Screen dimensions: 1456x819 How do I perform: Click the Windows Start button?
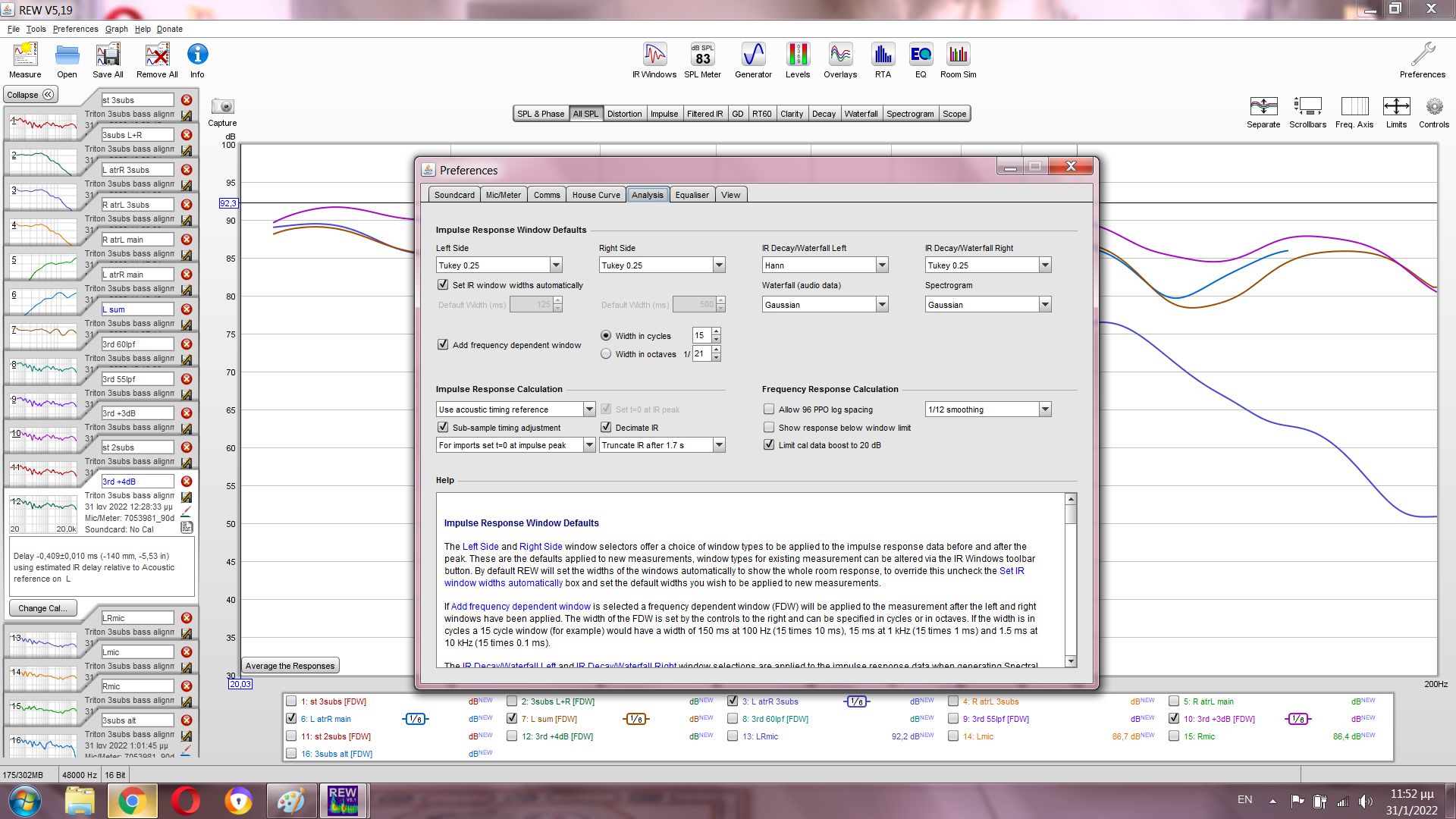(24, 800)
